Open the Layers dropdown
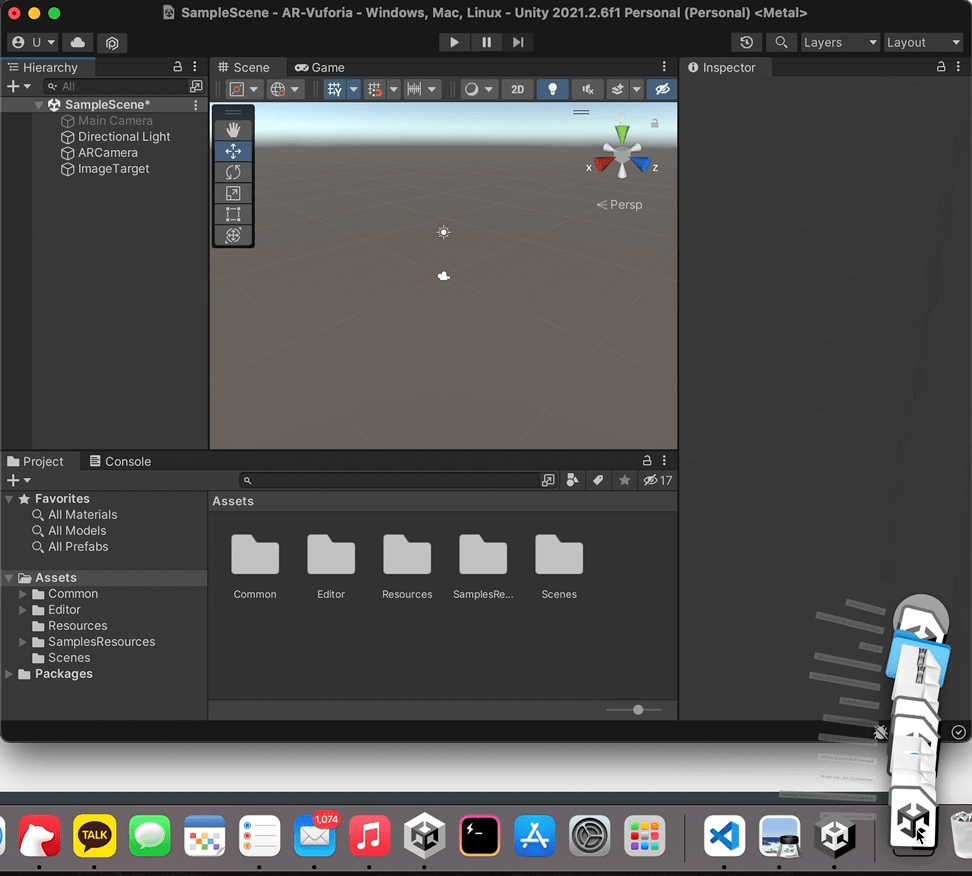Image resolution: width=972 pixels, height=876 pixels. click(x=840, y=42)
